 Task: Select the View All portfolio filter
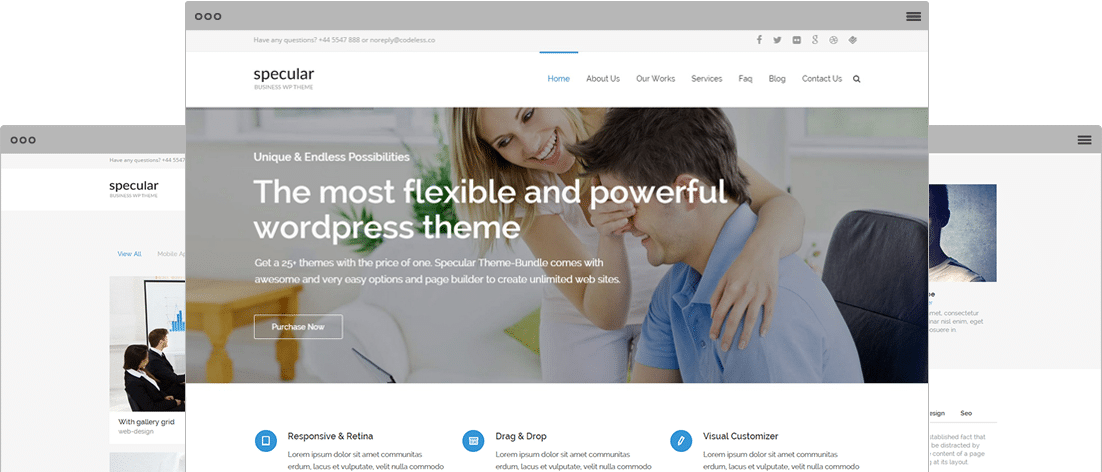[129, 254]
